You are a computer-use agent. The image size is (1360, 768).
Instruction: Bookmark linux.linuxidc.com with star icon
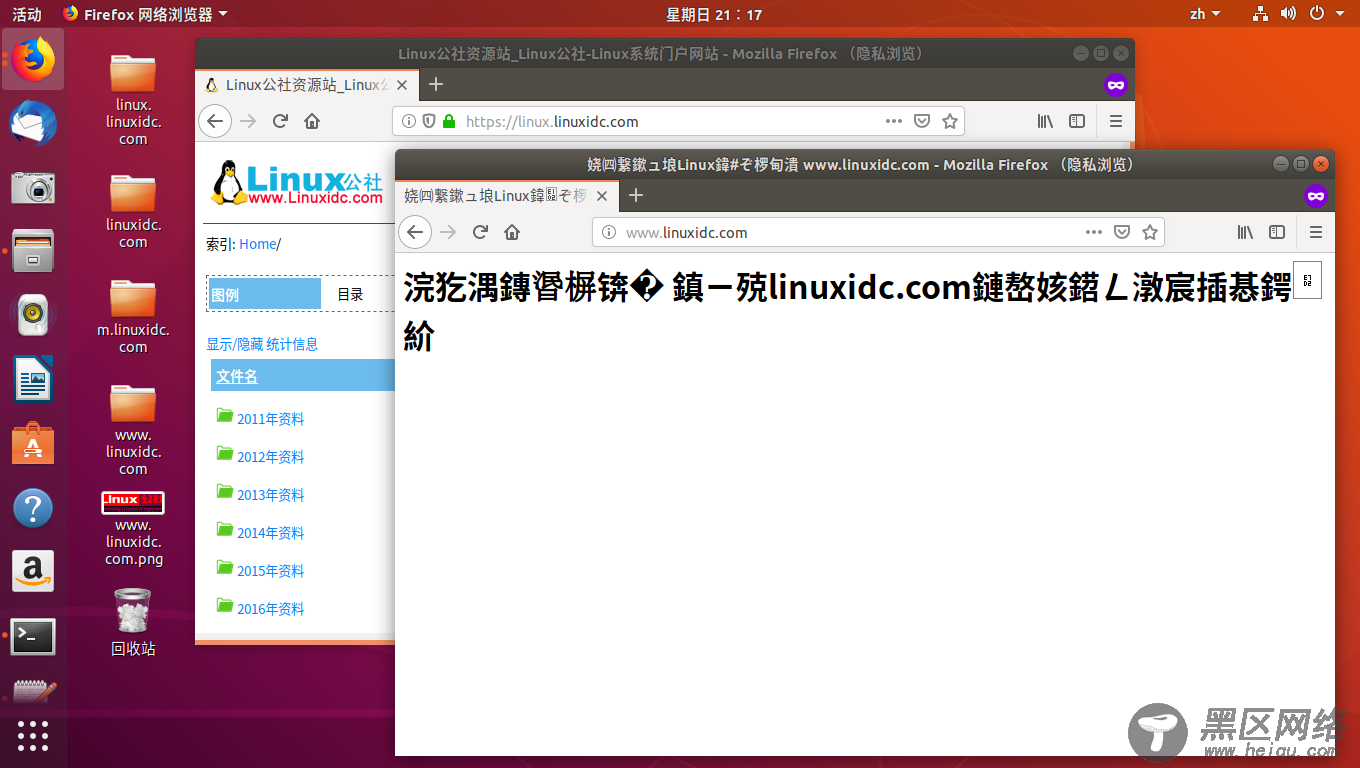pos(950,121)
